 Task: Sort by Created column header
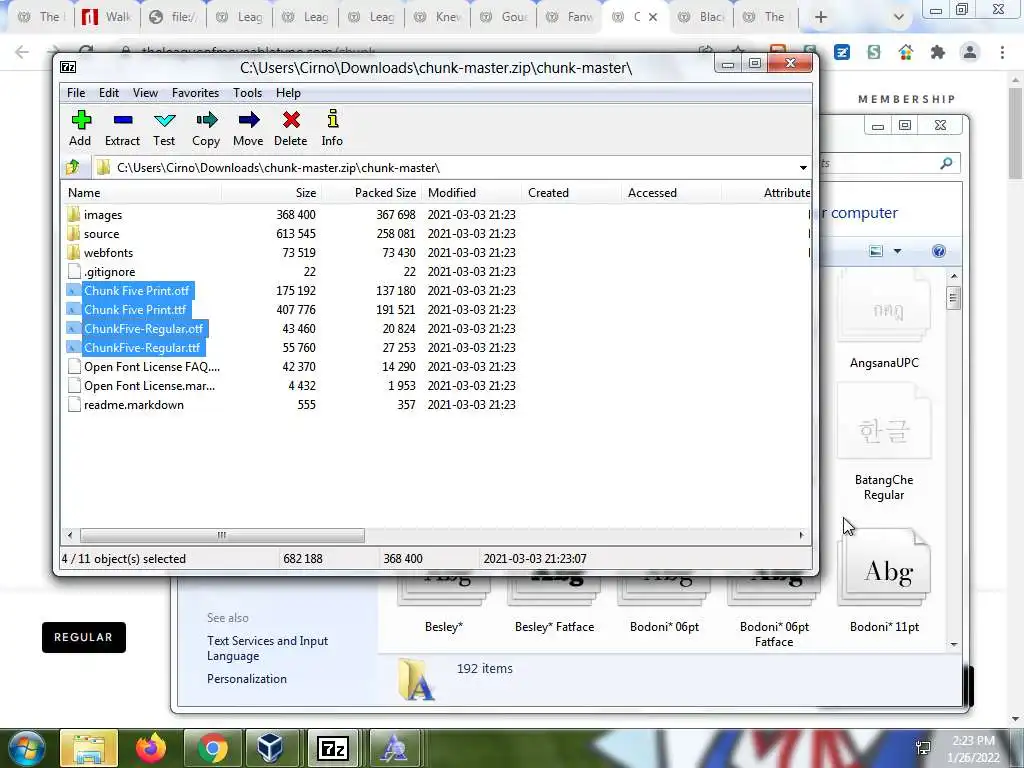[571, 193]
